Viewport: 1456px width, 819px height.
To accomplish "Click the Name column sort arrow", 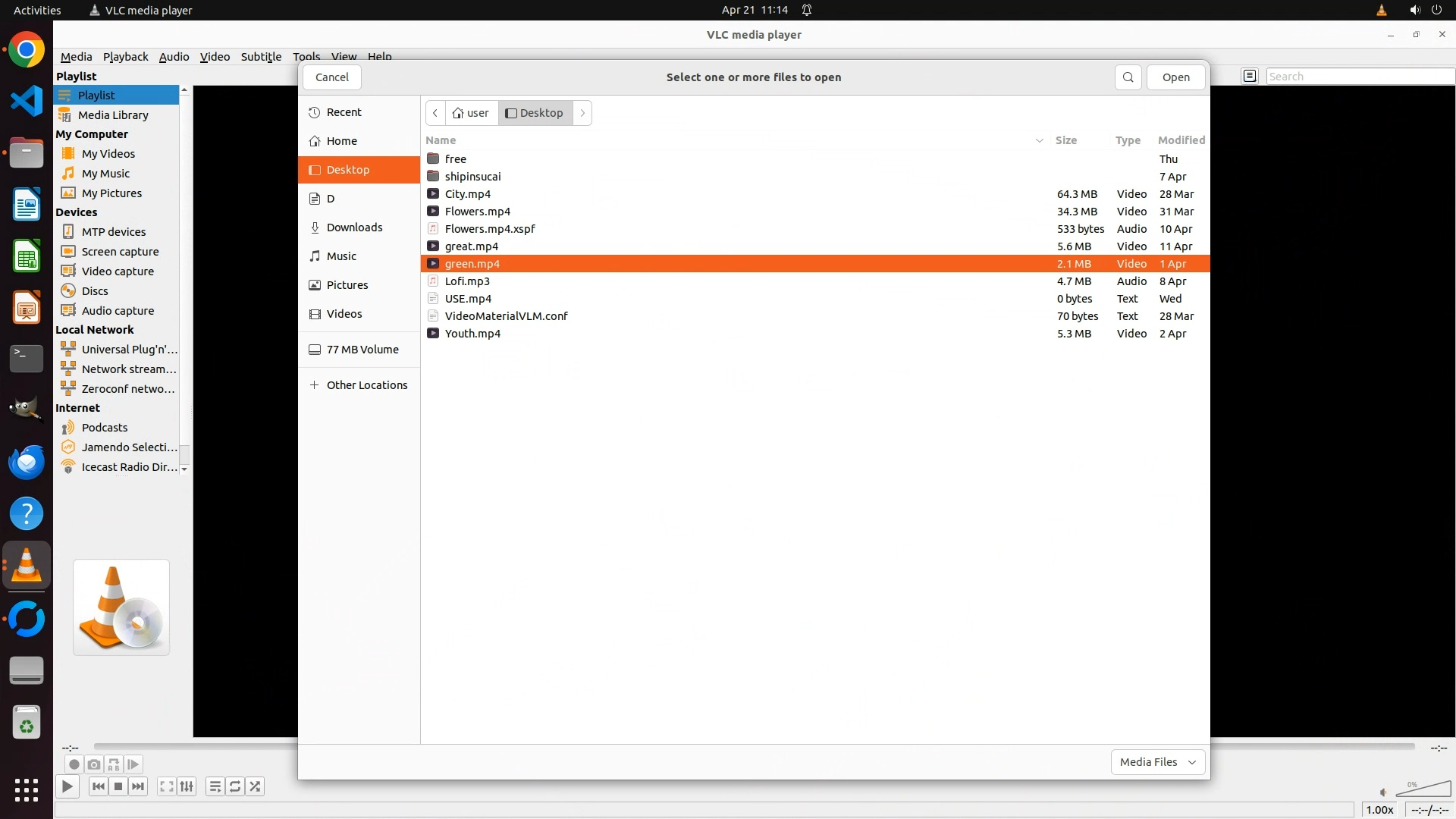I will tap(1039, 140).
